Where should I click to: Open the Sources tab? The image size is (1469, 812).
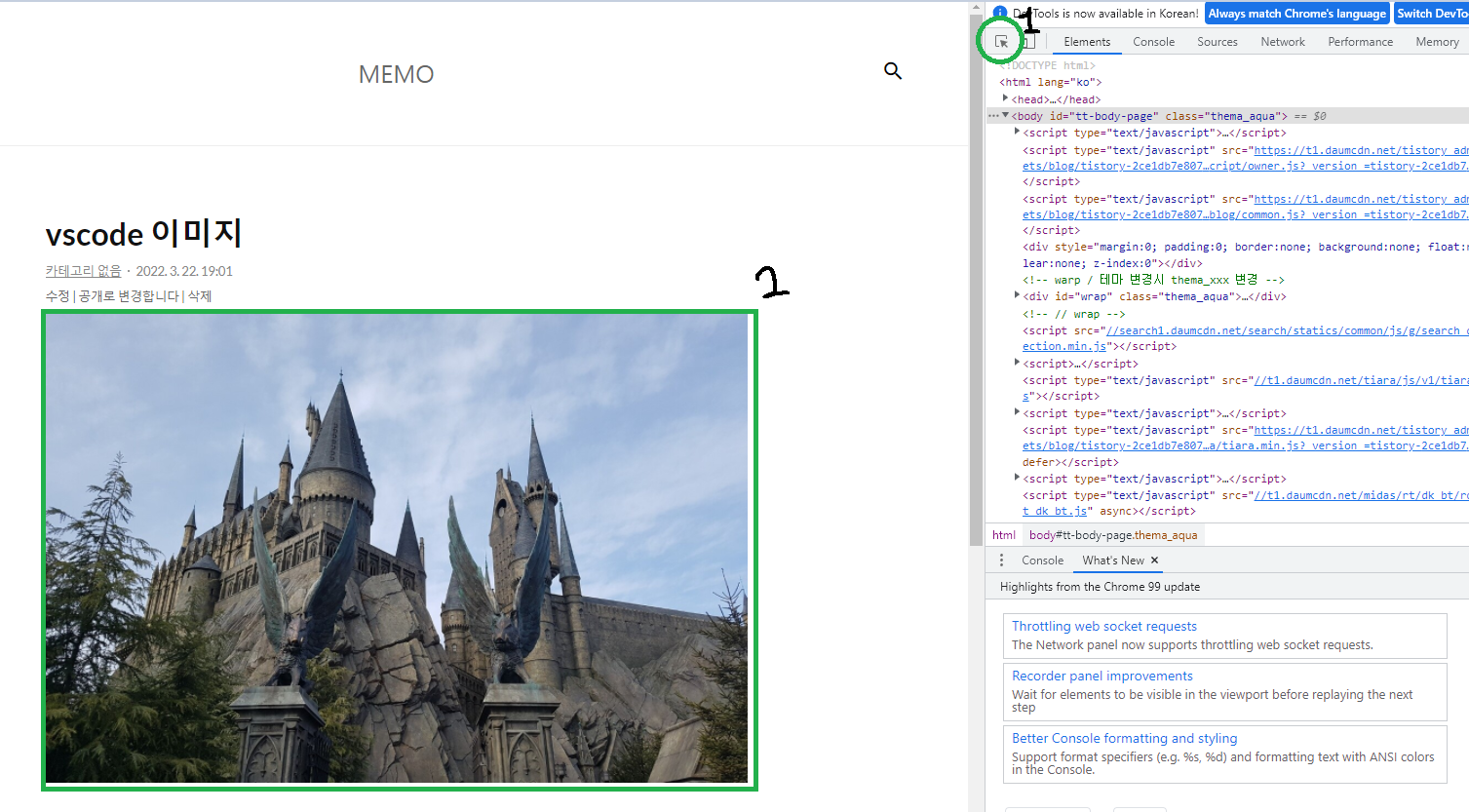tap(1218, 42)
